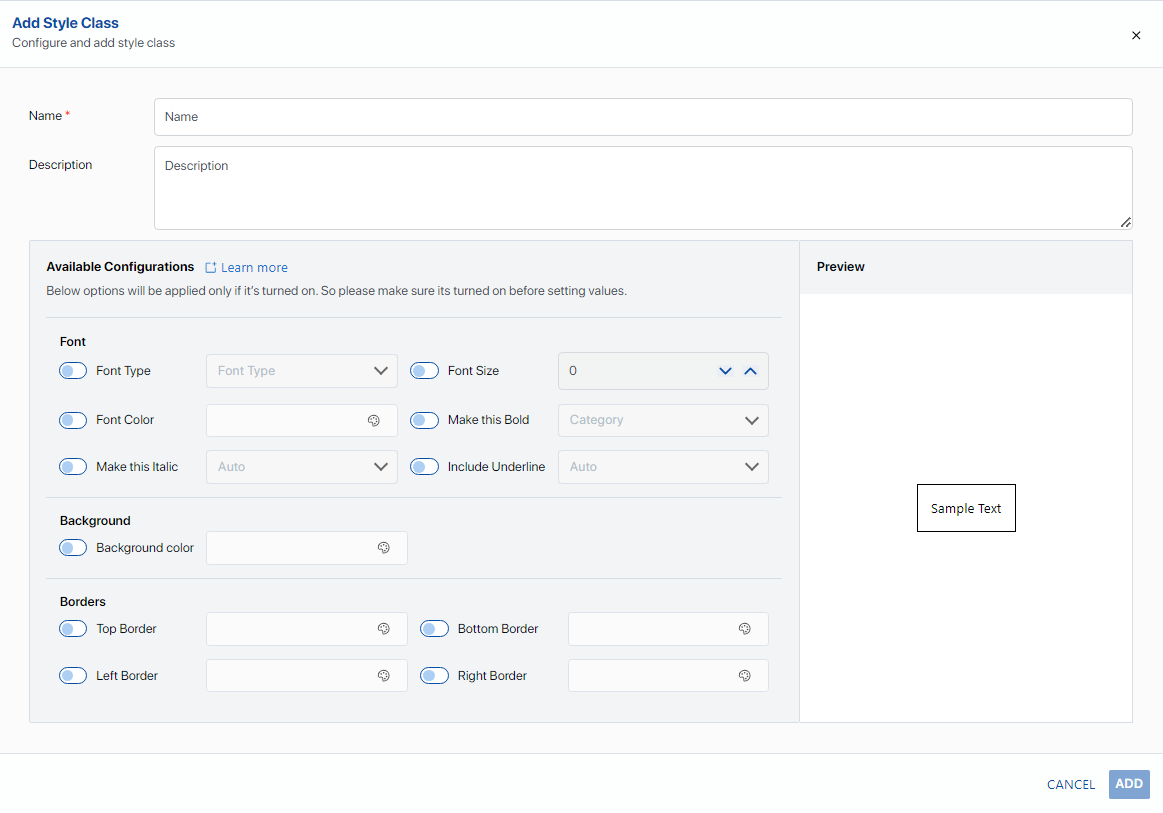The height and width of the screenshot is (813, 1163).
Task: Click the CANCEL button
Action: coord(1070,784)
